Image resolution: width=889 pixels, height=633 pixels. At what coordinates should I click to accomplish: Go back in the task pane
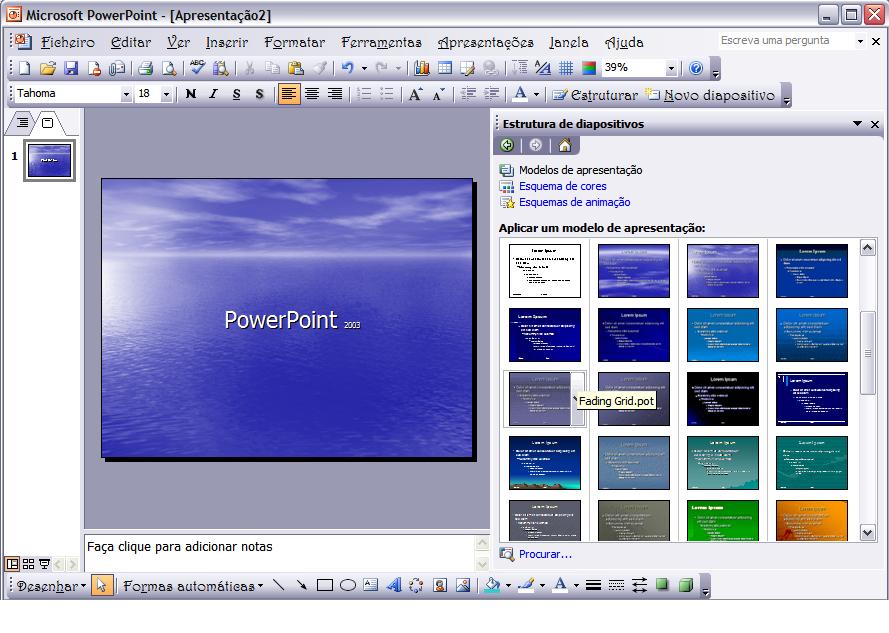tap(507, 146)
